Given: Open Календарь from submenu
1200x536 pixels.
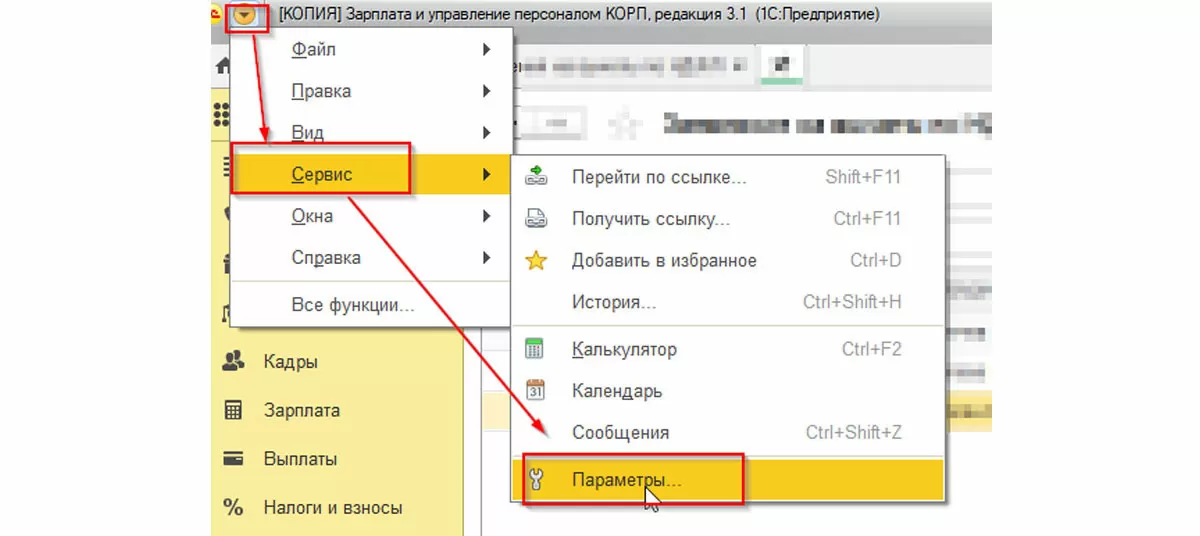Looking at the screenshot, I should tap(728, 391).
